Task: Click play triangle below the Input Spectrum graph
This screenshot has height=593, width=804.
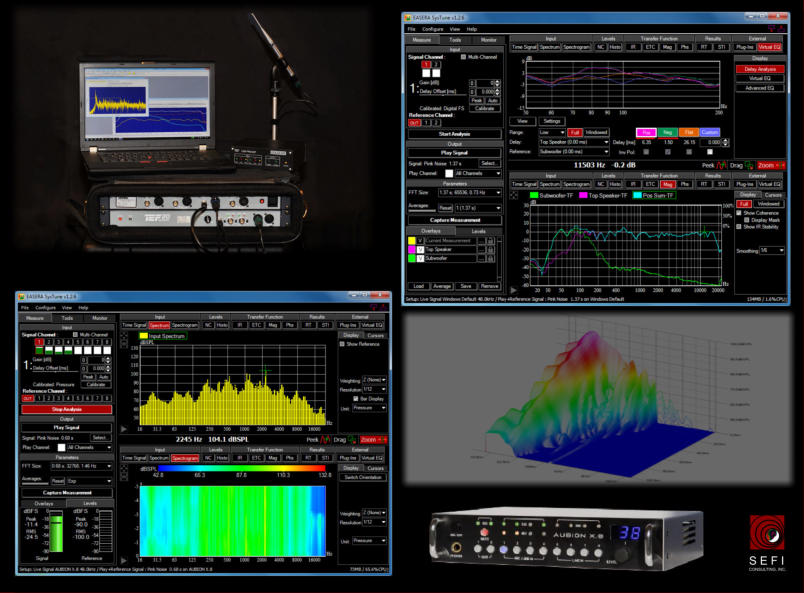Action: pyautogui.click(x=124, y=429)
